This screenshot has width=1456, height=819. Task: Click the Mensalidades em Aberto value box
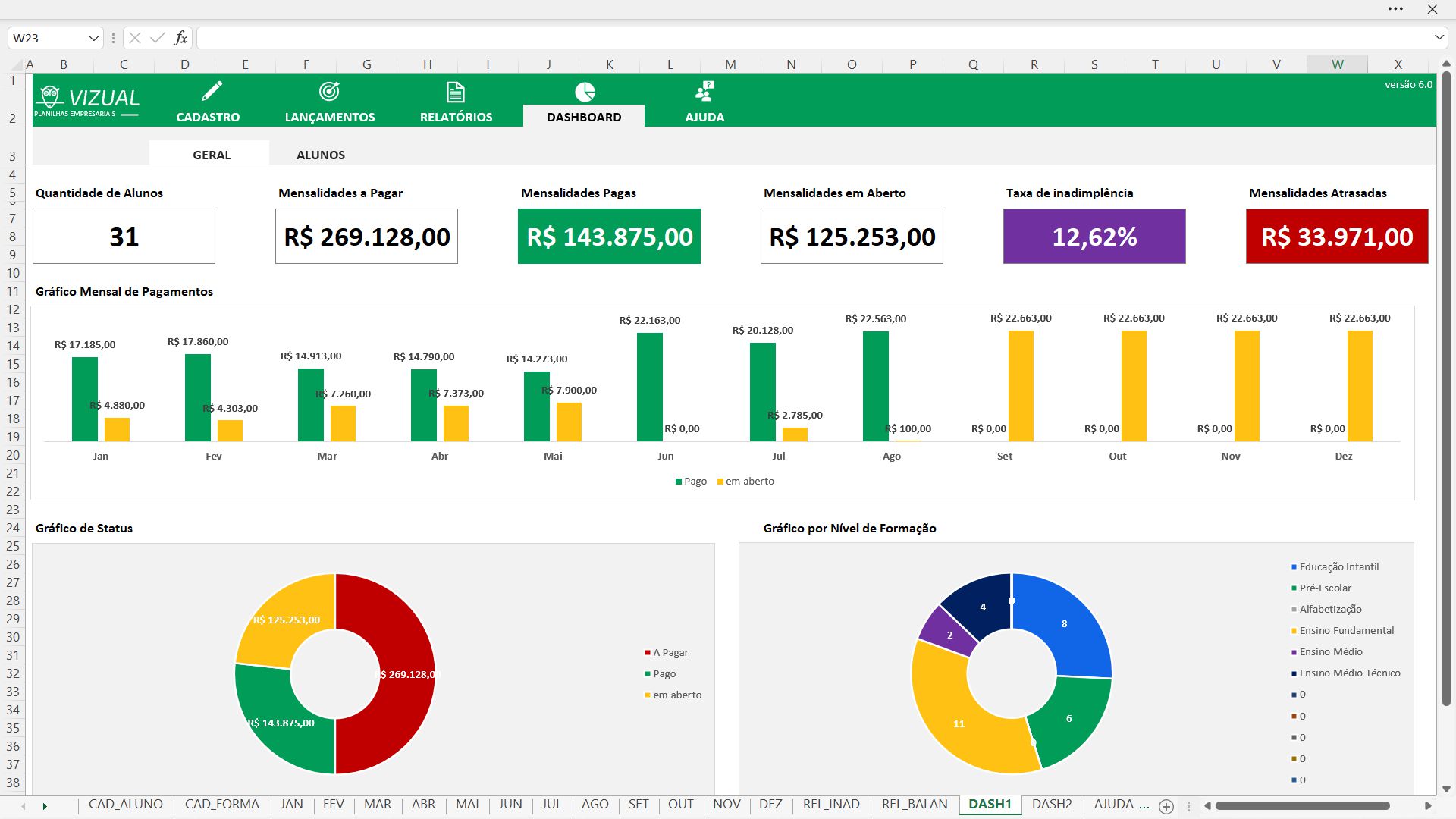pyautogui.click(x=852, y=237)
